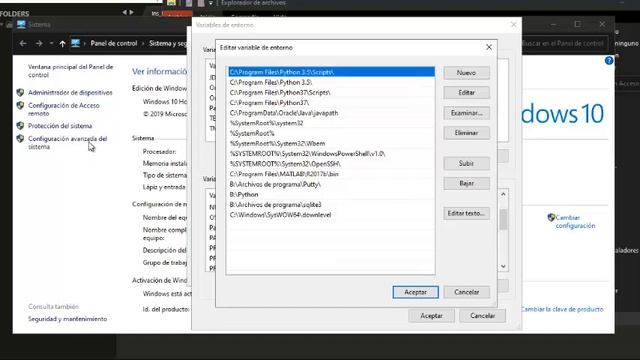The image size is (640, 360).
Task: Open Configuración de Acceso remoto link
Action: [x=64, y=109]
